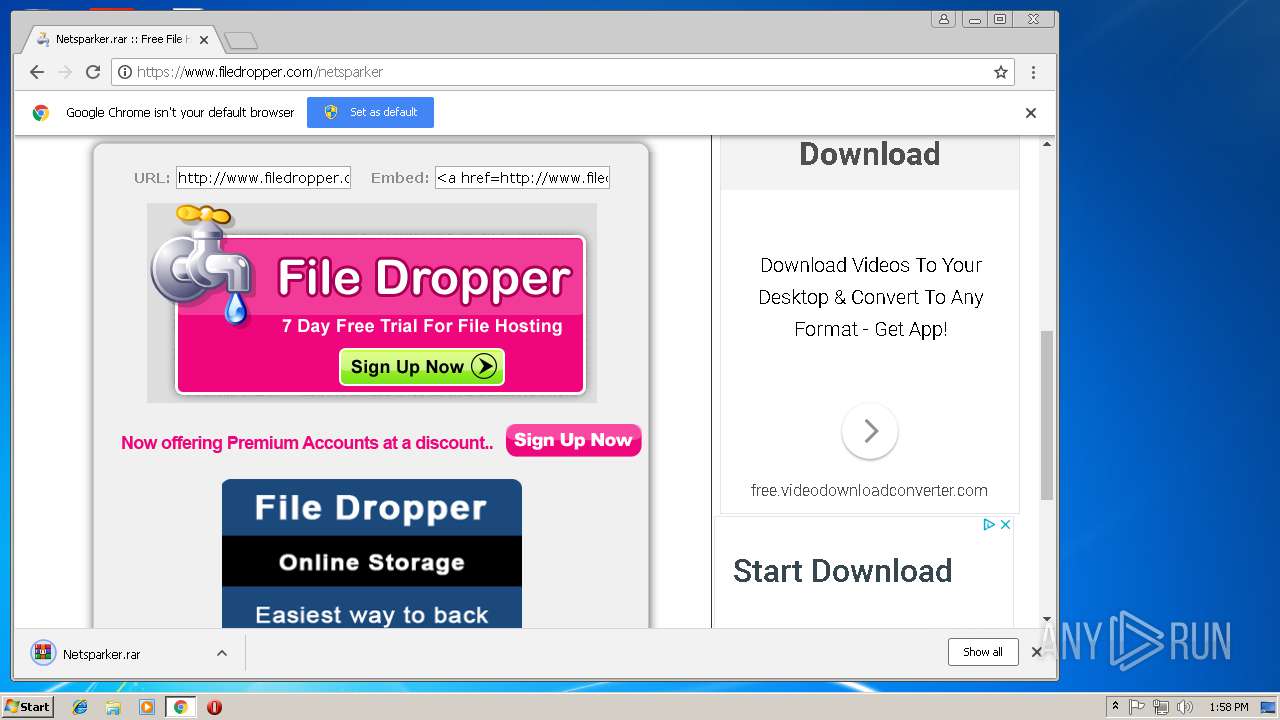The image size is (1280, 720).
Task: Open AdChoices info triangle icon
Action: point(989,524)
